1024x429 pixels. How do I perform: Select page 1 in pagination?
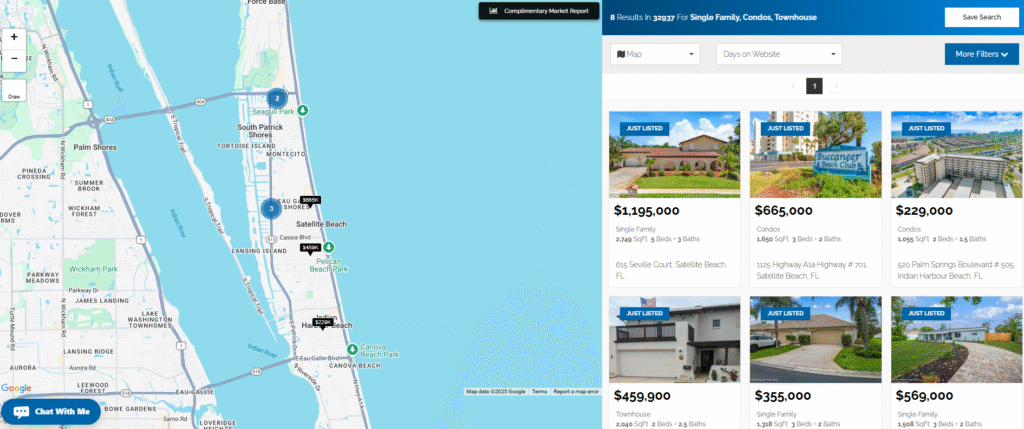click(814, 86)
